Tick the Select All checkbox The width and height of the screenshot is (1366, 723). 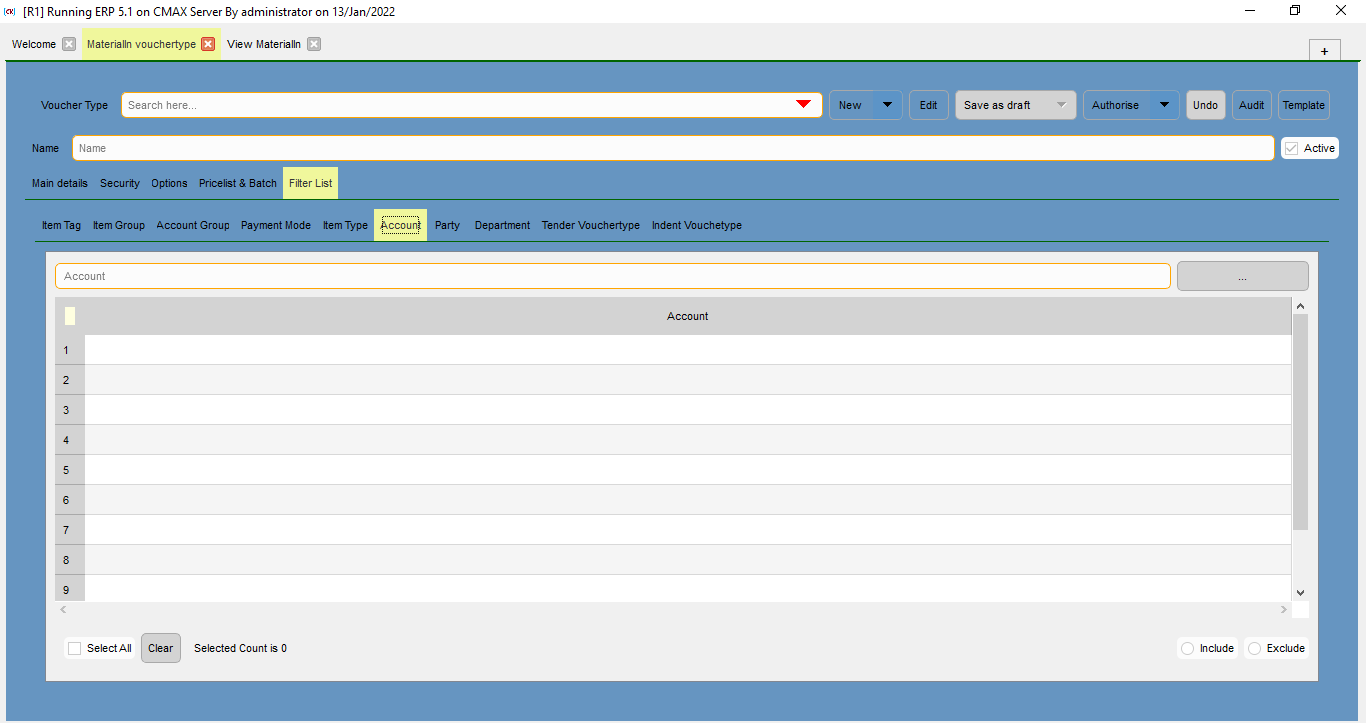(75, 648)
